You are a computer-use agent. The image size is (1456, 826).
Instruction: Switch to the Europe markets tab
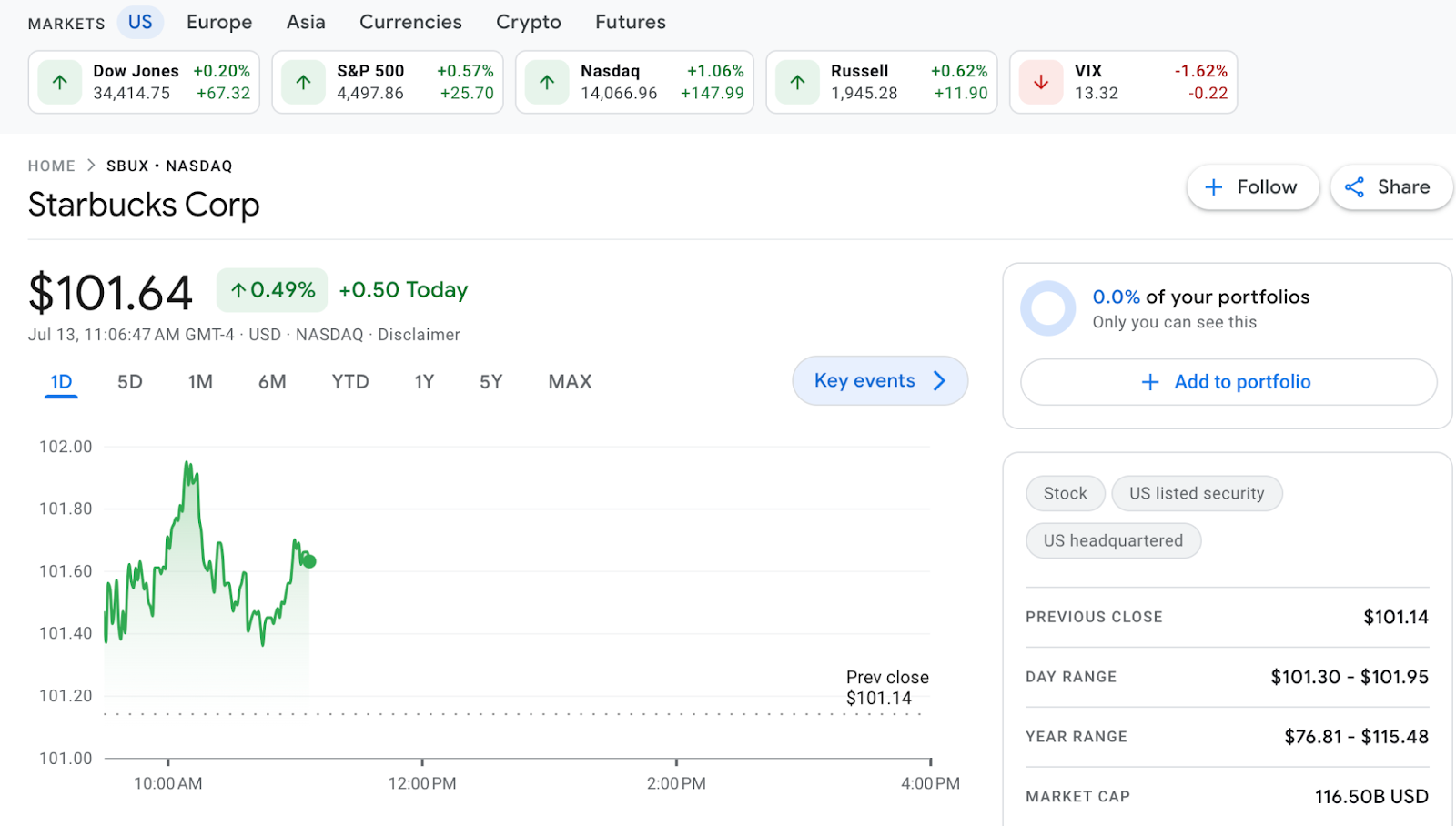pos(219,22)
